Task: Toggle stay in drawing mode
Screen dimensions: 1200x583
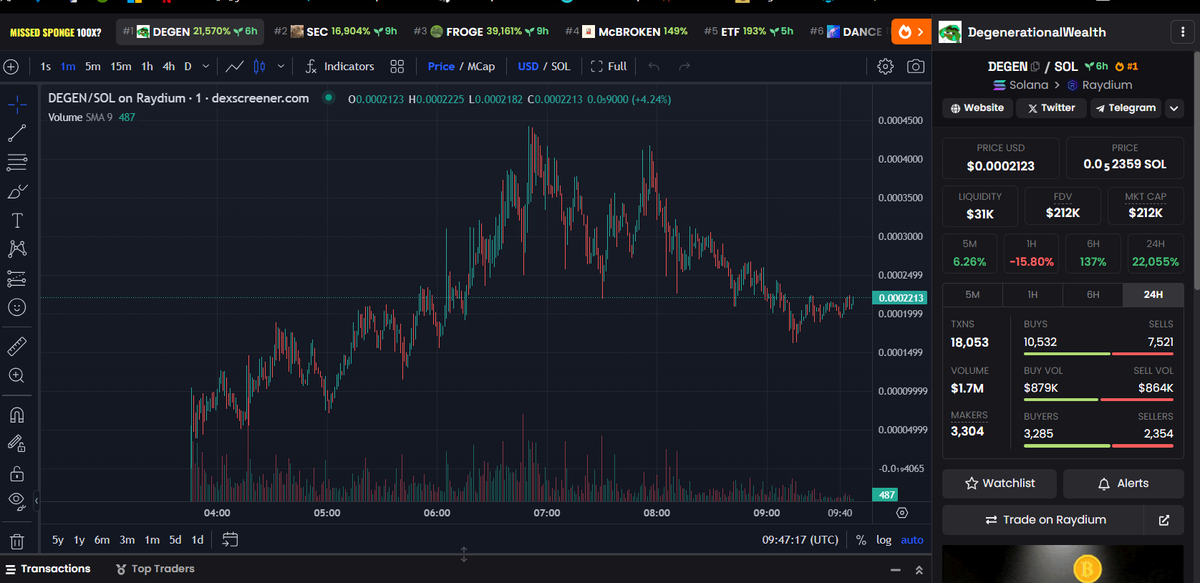Action: point(17,443)
